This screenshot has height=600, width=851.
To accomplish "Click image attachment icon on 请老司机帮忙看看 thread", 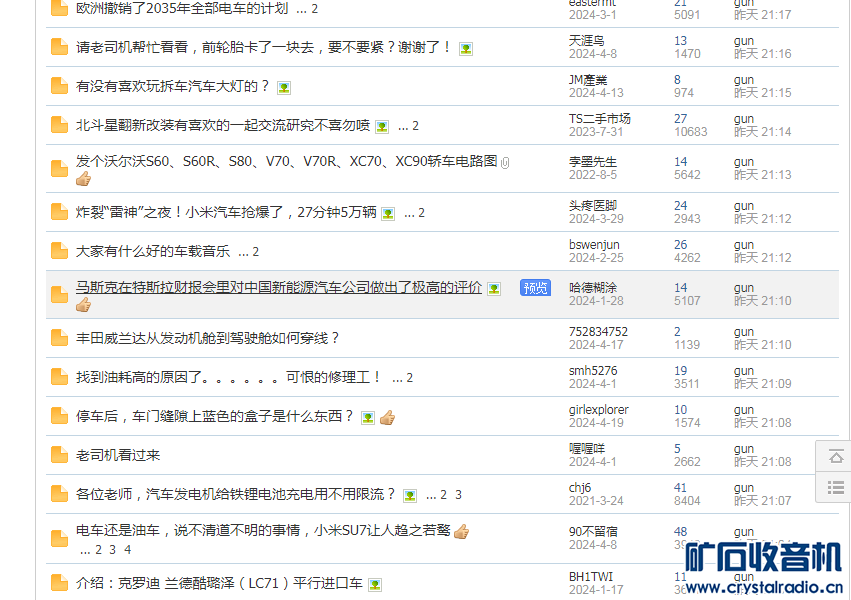I will [x=466, y=49].
